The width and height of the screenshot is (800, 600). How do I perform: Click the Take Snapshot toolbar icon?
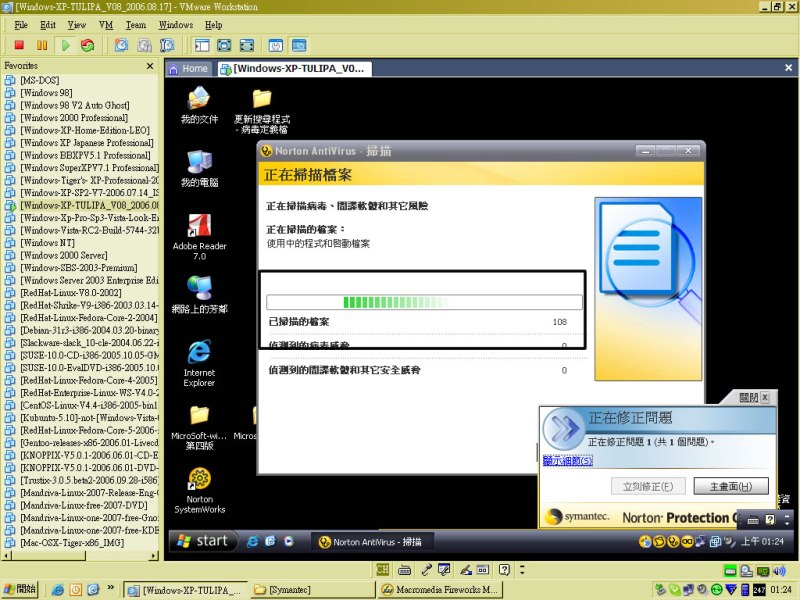click(121, 45)
